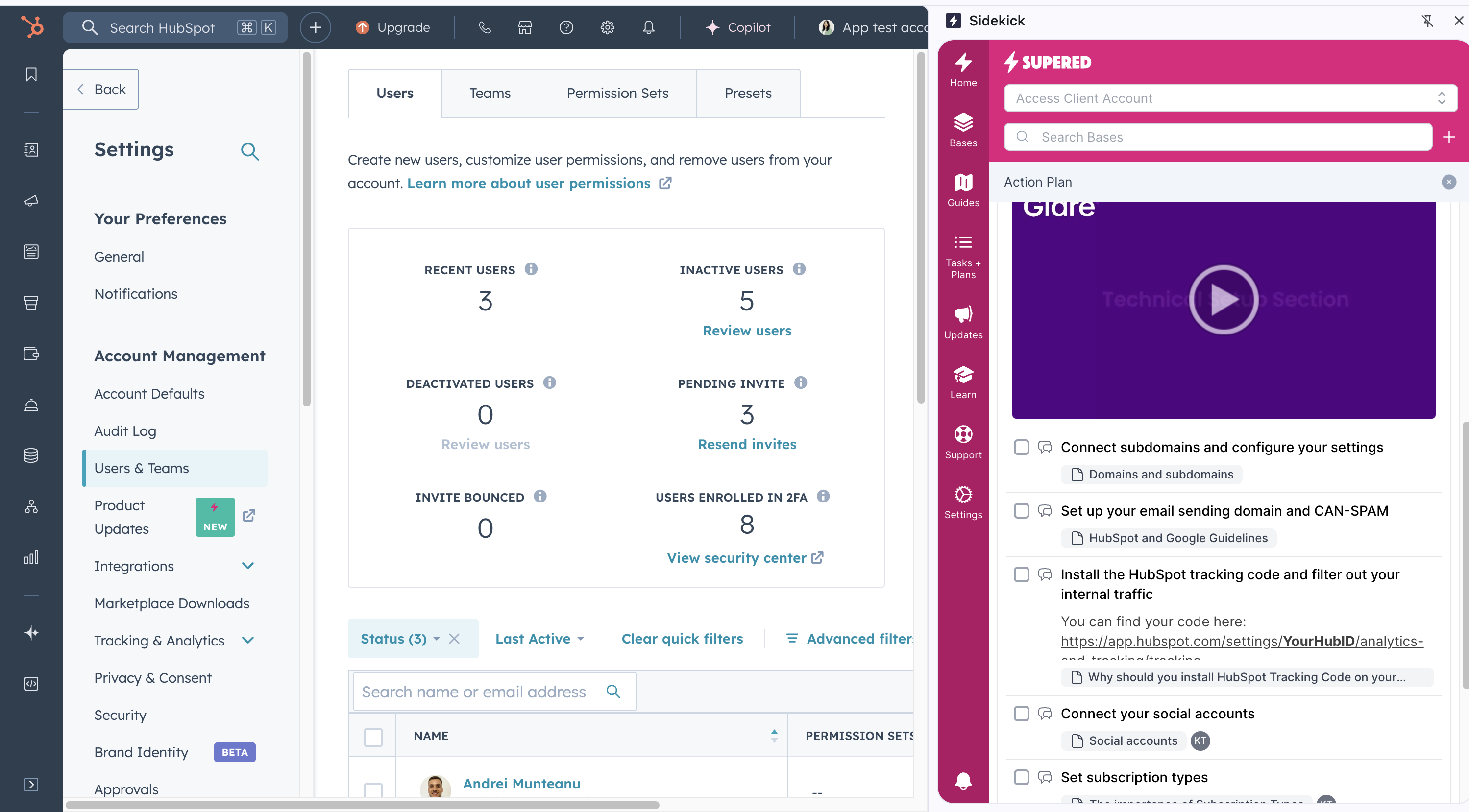Open Support in Sidekick sidebar
Viewport: 1469px width, 812px height.
pos(963,442)
